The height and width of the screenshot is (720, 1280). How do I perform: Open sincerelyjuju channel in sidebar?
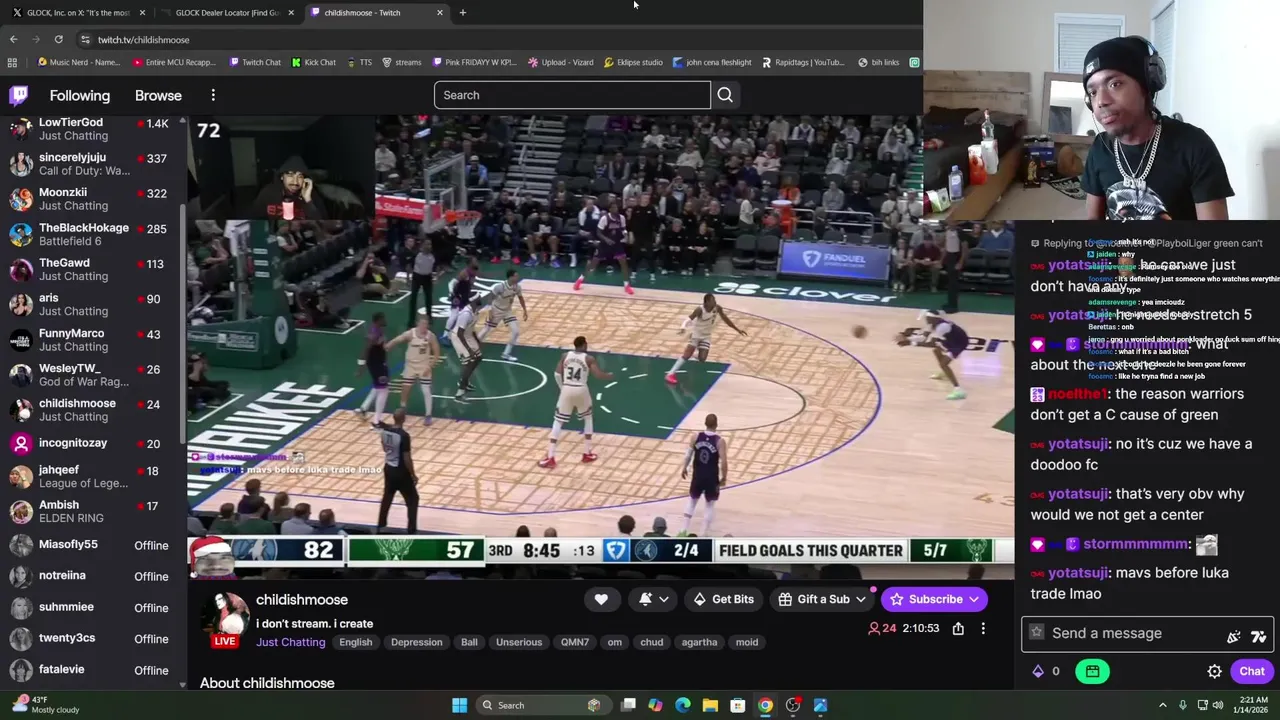pyautogui.click(x=93, y=164)
